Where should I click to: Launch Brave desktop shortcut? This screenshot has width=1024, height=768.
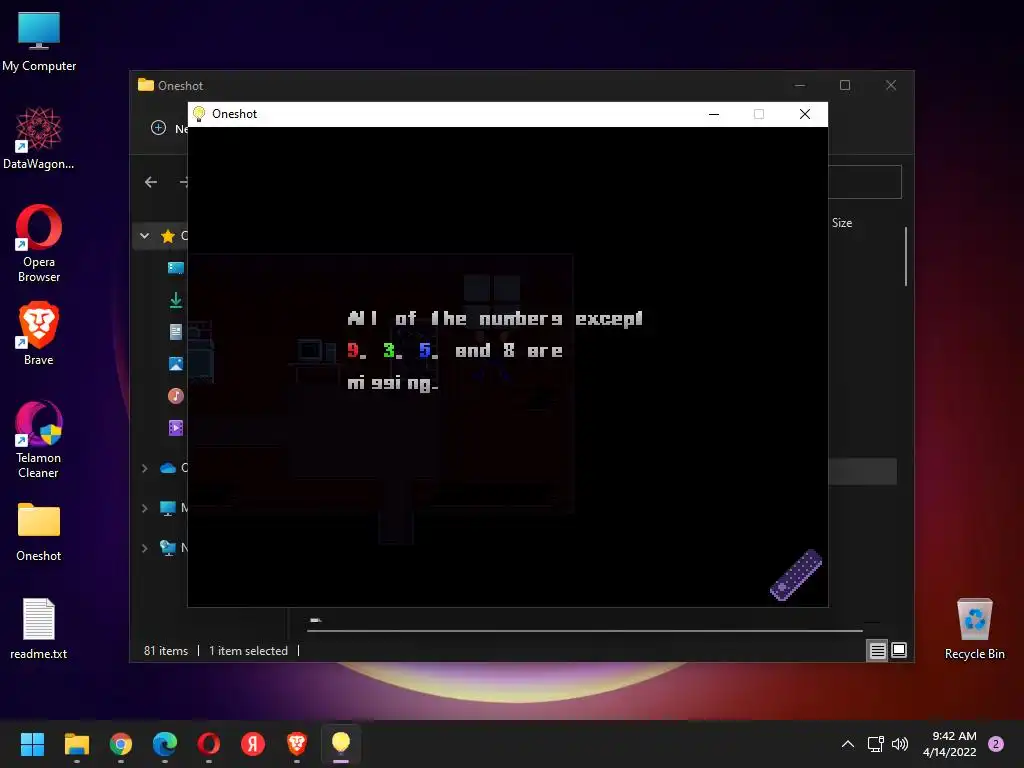click(x=39, y=334)
